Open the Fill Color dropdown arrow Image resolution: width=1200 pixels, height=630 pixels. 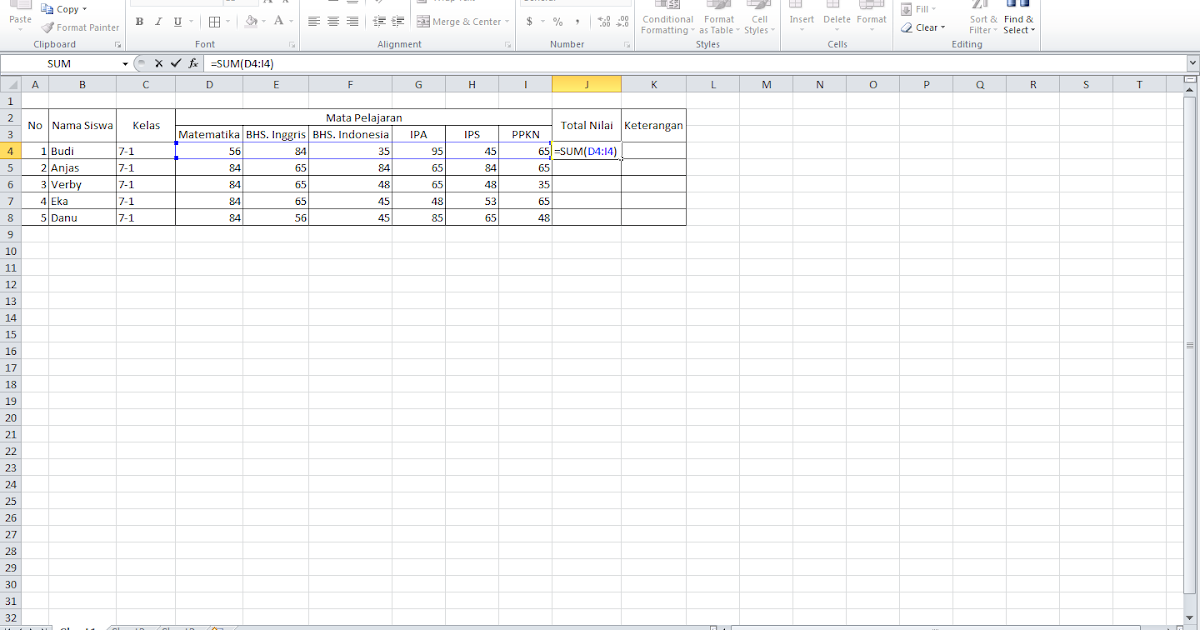coord(263,21)
